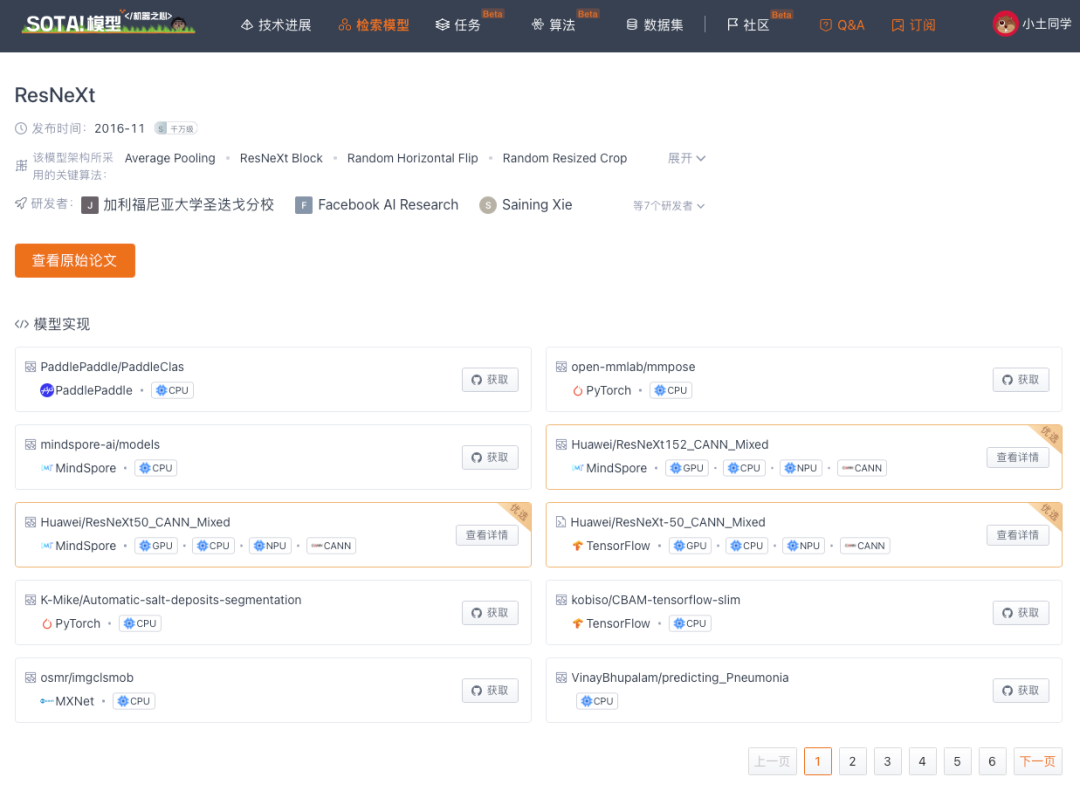The image size is (1080, 798).
Task: Click the 小土同学 user avatar
Action: pyautogui.click(x=1005, y=24)
